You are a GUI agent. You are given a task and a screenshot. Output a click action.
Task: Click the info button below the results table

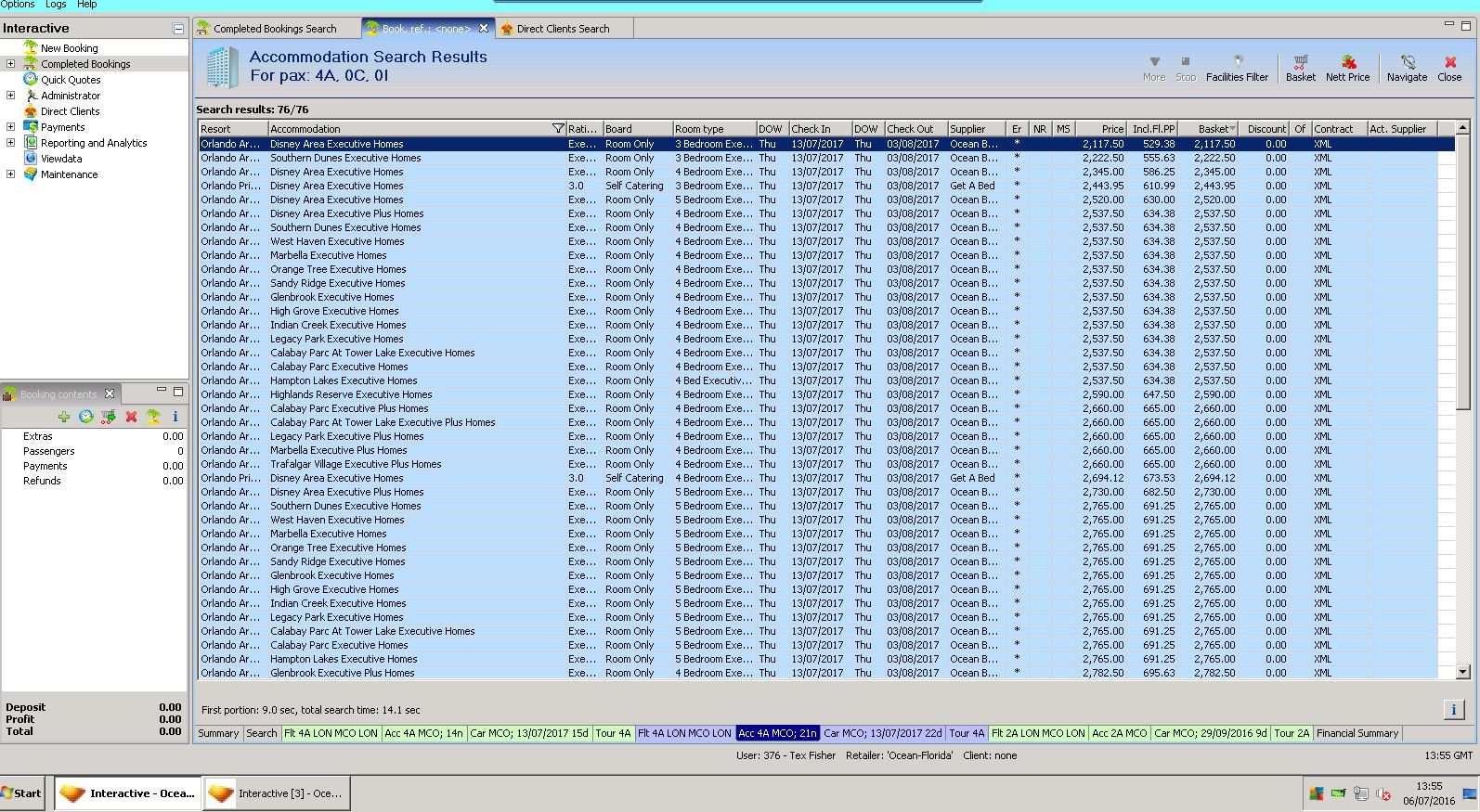[1453, 710]
